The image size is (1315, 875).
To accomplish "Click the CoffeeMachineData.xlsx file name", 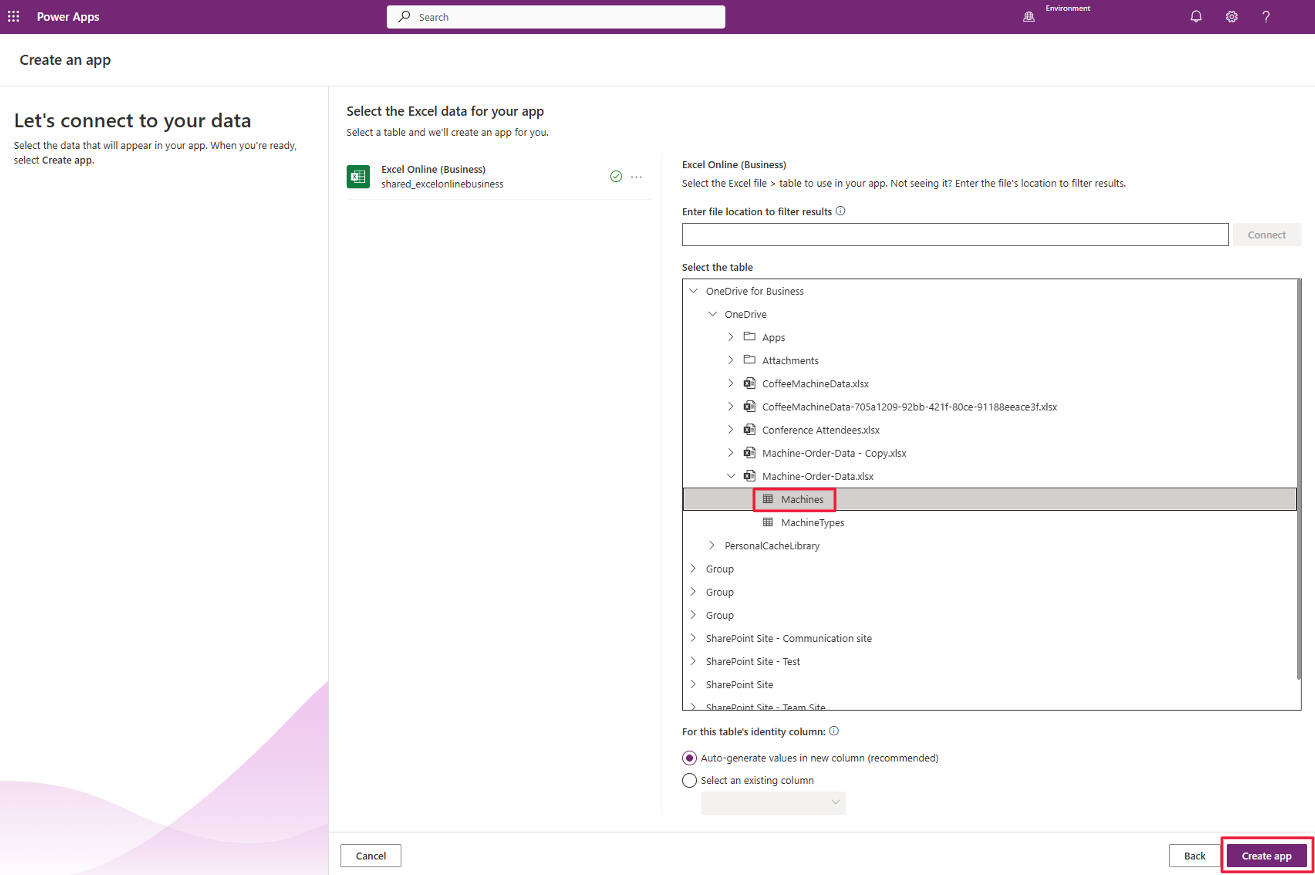I will 816,384.
